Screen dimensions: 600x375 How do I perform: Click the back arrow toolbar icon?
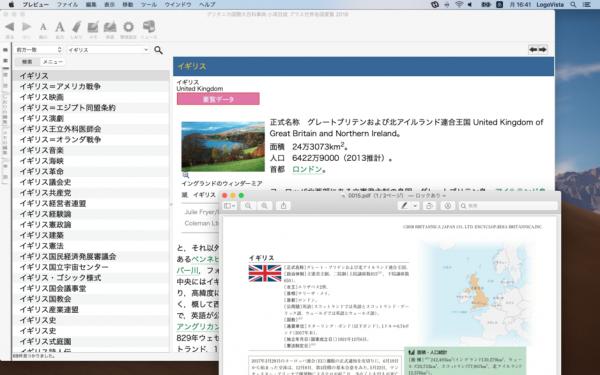pyautogui.click(x=10, y=27)
